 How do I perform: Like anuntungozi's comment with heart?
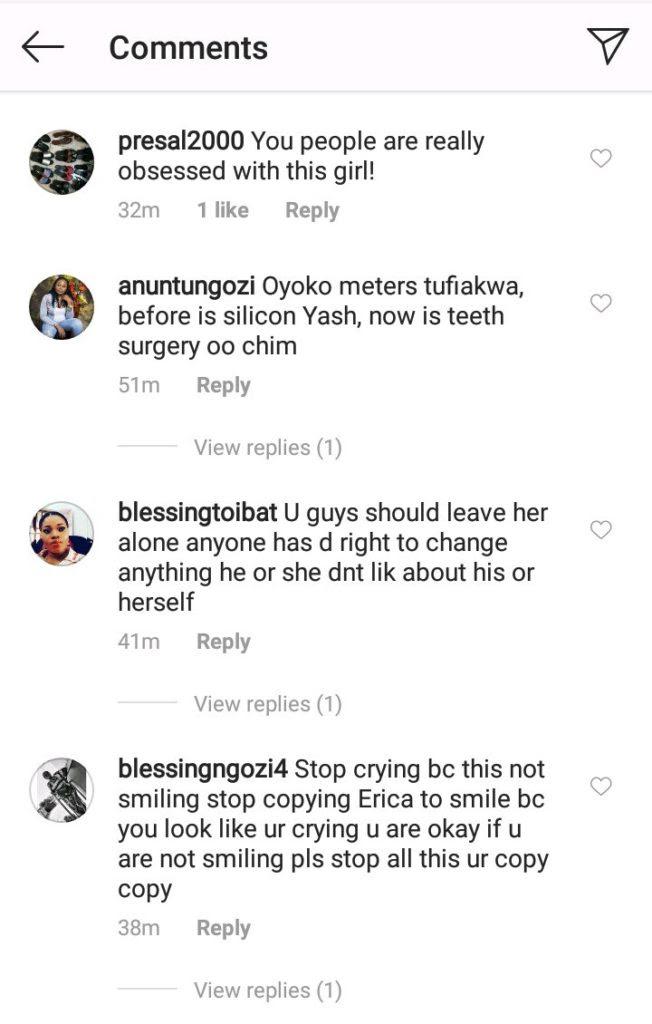click(600, 303)
